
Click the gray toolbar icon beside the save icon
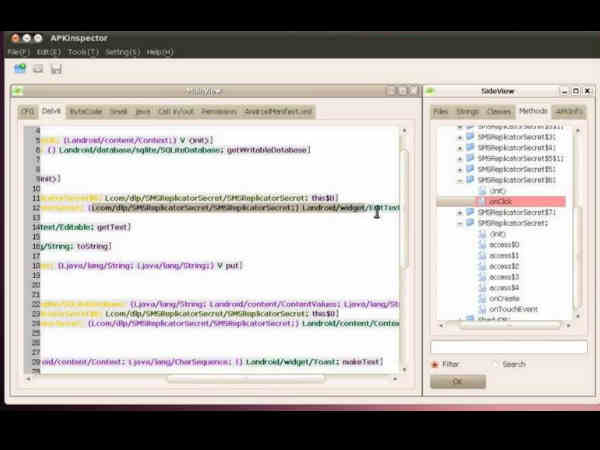38,69
